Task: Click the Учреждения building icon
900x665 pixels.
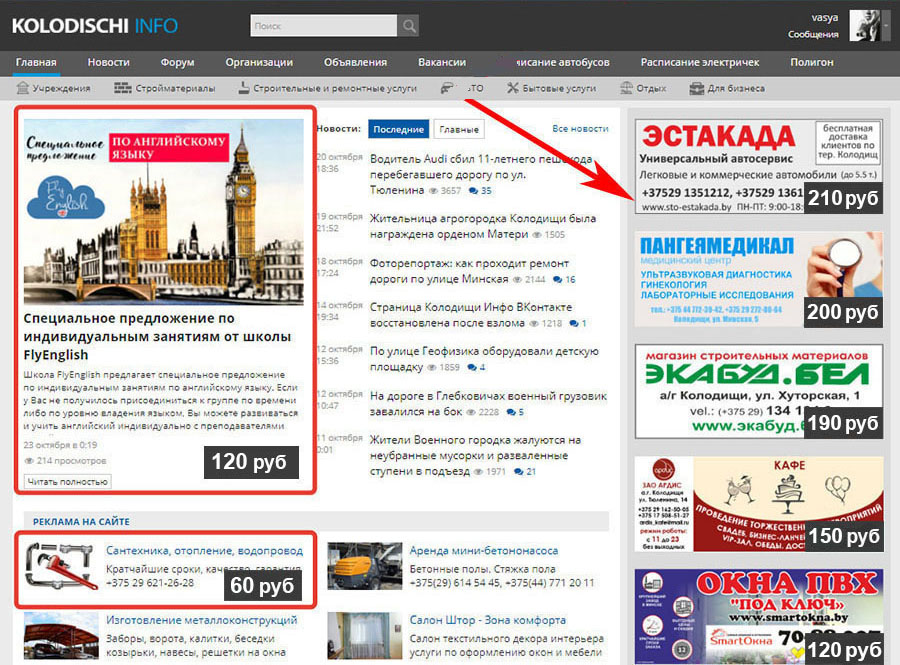Action: 22,88
